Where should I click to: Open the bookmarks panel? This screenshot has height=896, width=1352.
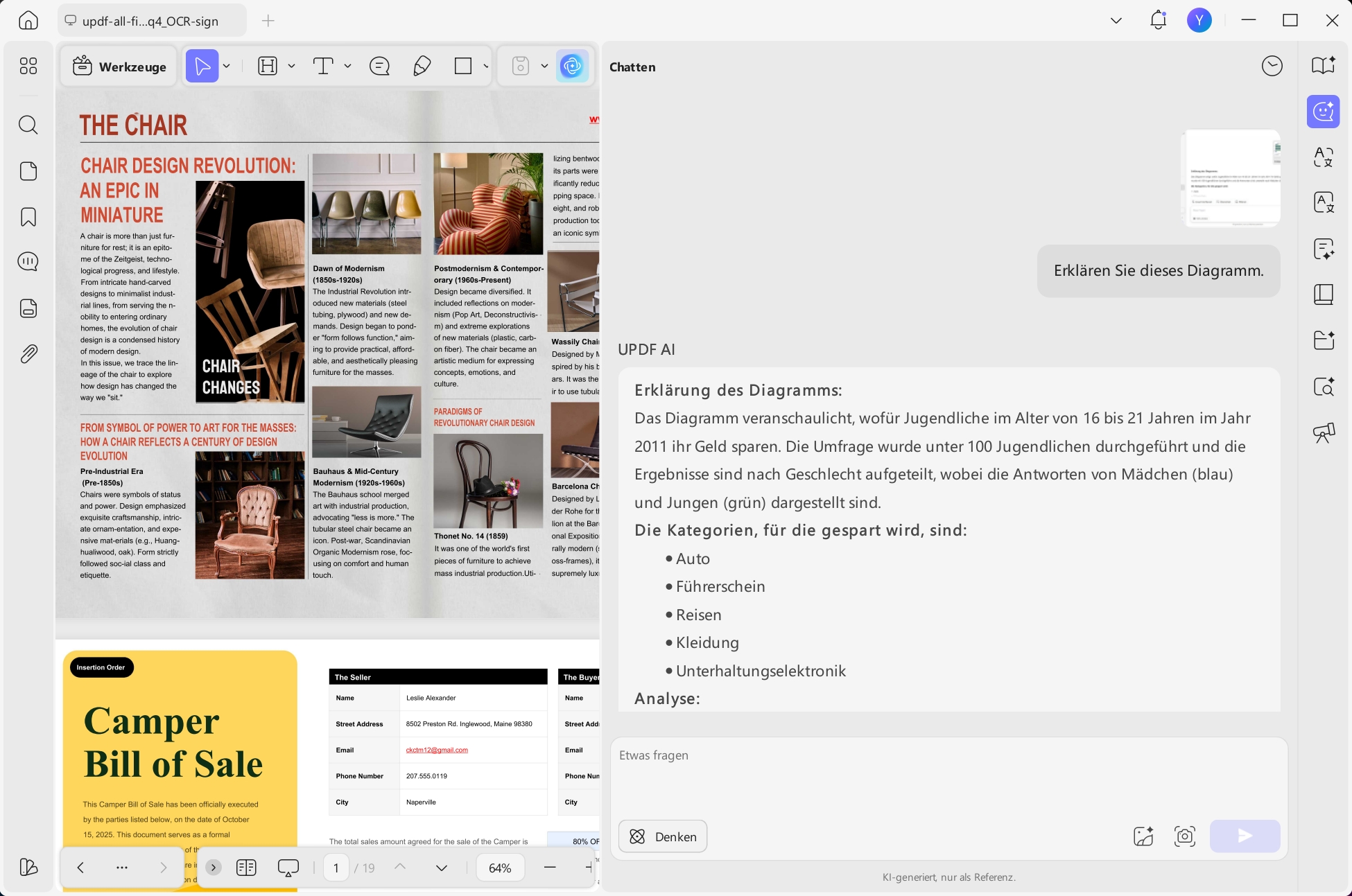28,217
